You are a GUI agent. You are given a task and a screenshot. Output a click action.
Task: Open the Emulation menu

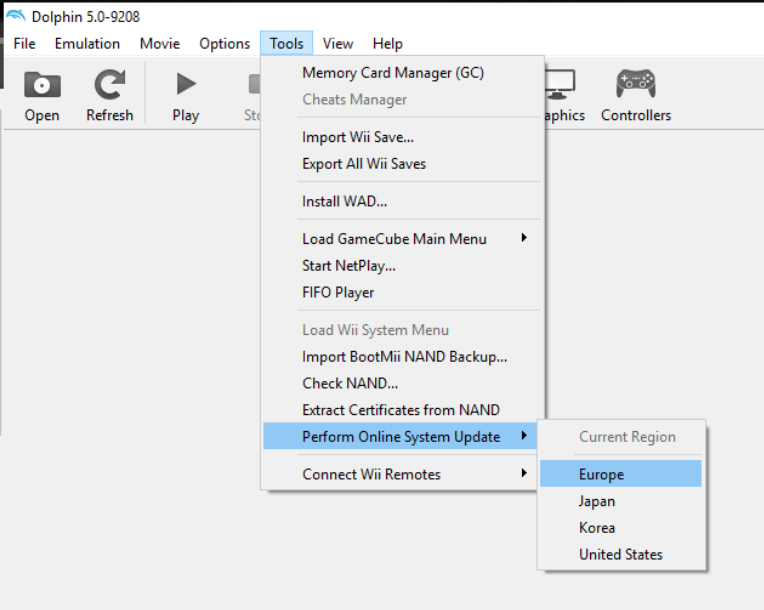coord(87,43)
